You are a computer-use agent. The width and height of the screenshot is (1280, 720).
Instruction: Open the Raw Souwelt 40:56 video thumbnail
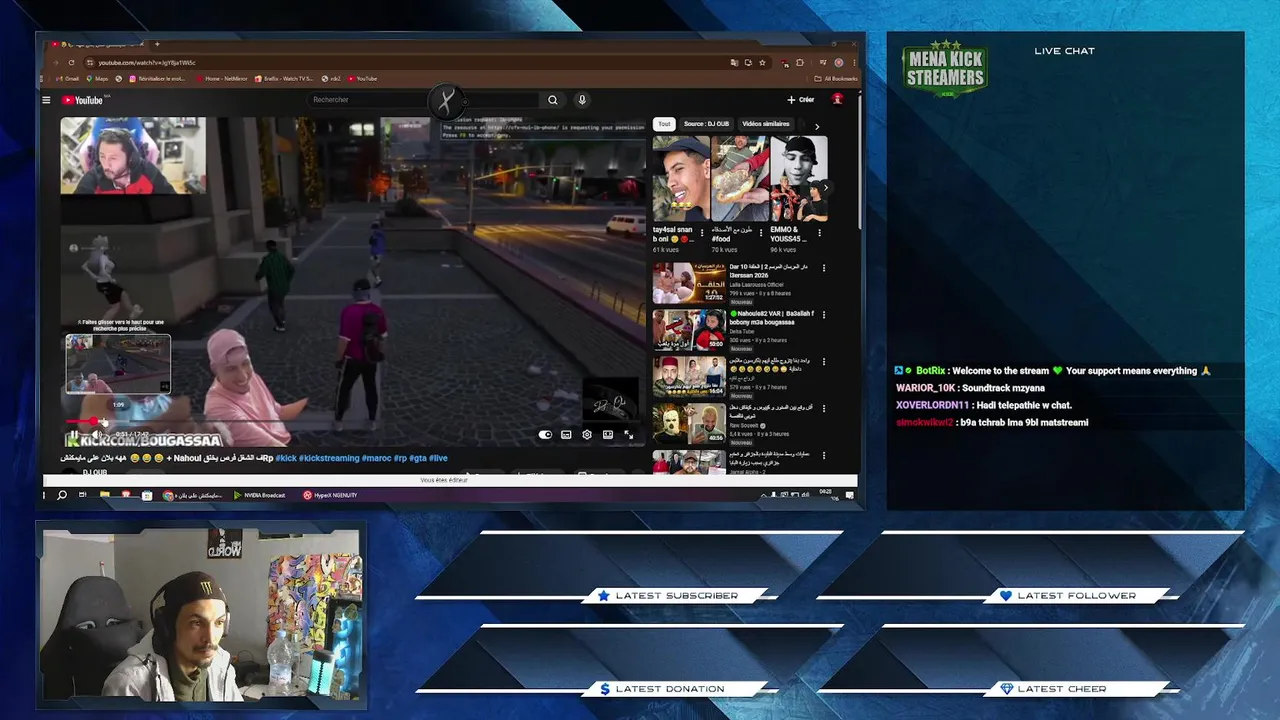[x=689, y=423]
